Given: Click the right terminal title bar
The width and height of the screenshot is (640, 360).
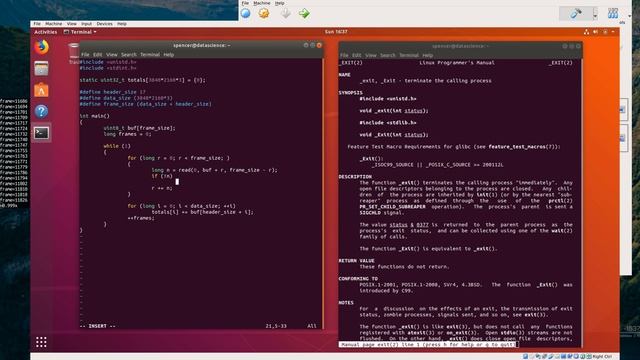Looking at the screenshot, I should point(460,46).
